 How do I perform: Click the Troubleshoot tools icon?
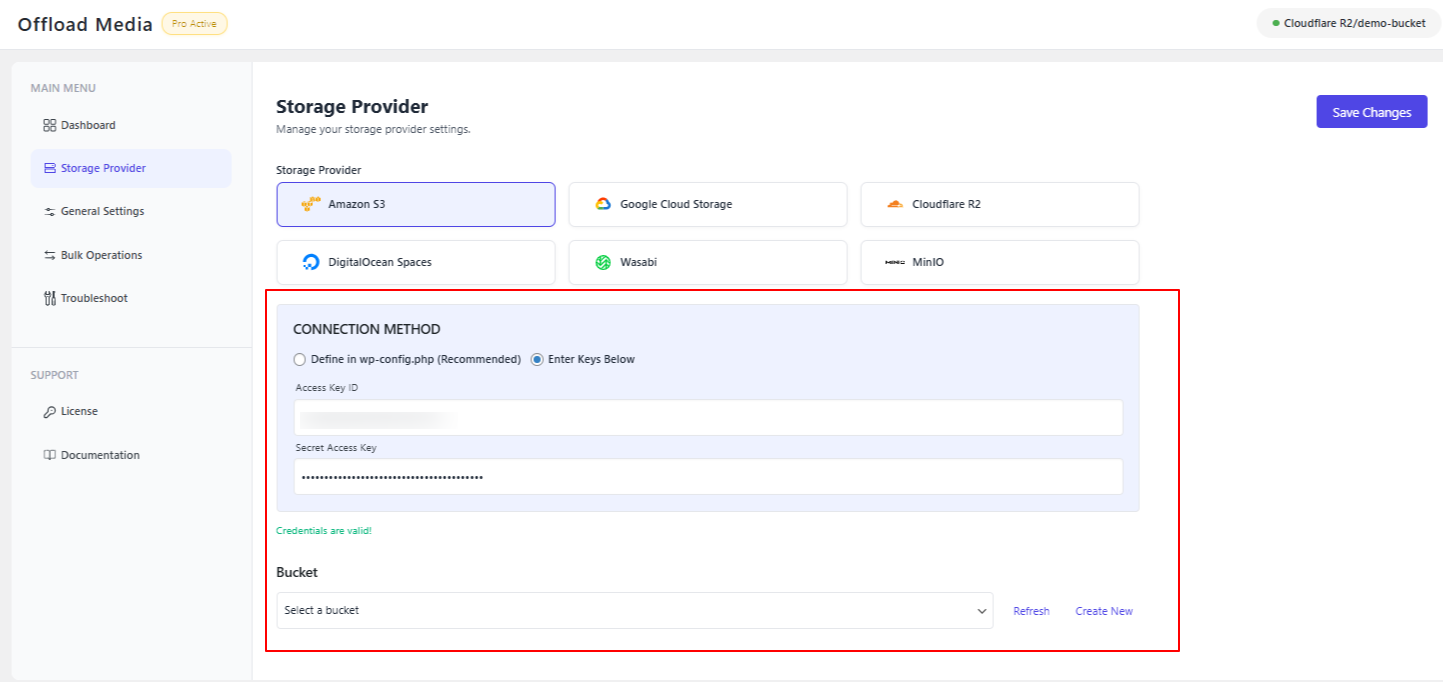[x=50, y=298]
